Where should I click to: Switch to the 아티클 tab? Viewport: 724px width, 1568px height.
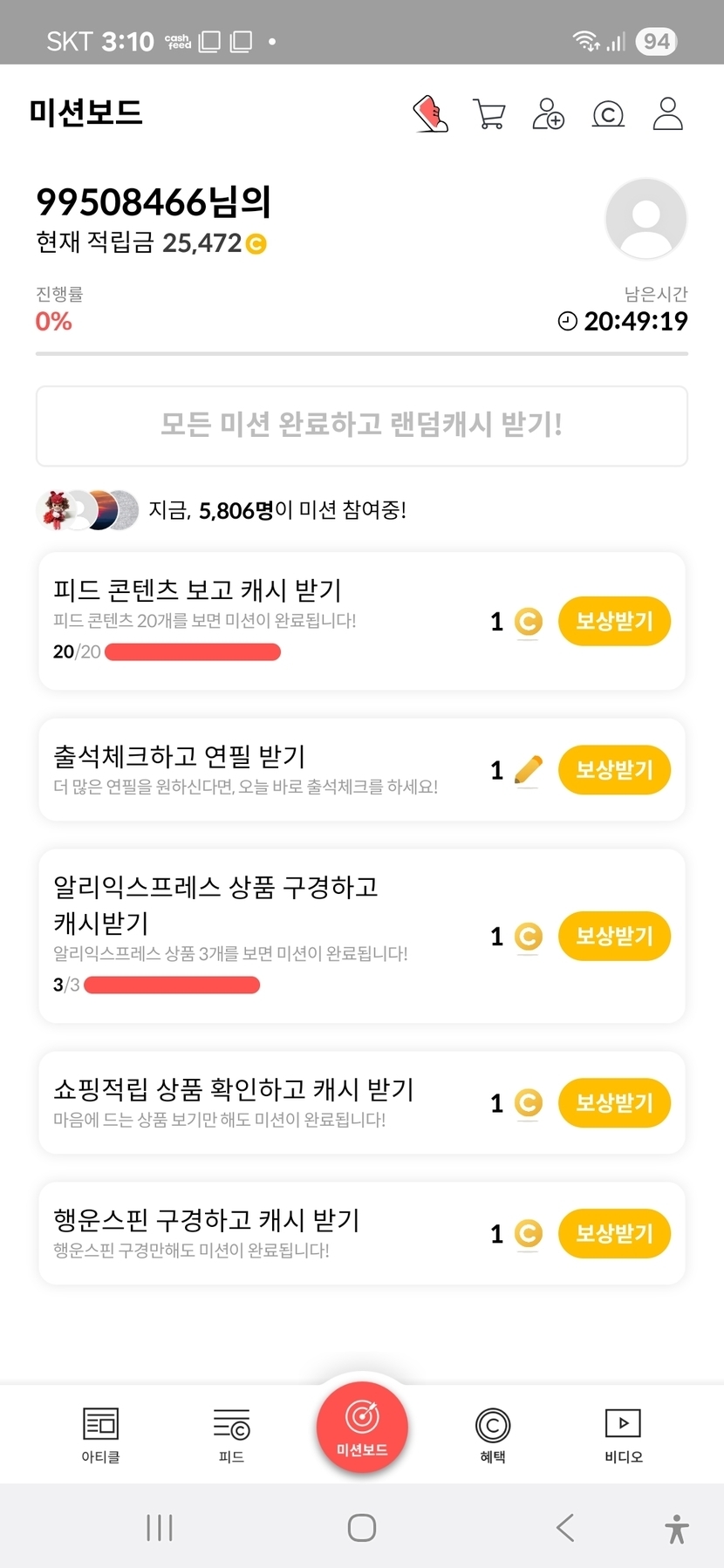point(100,1435)
